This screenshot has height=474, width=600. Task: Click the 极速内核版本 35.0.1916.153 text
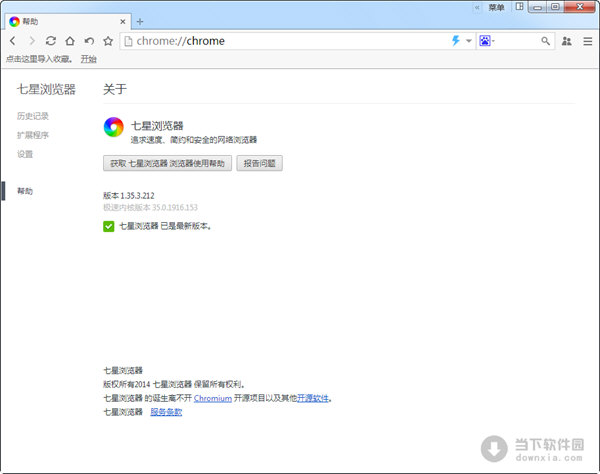coord(150,207)
